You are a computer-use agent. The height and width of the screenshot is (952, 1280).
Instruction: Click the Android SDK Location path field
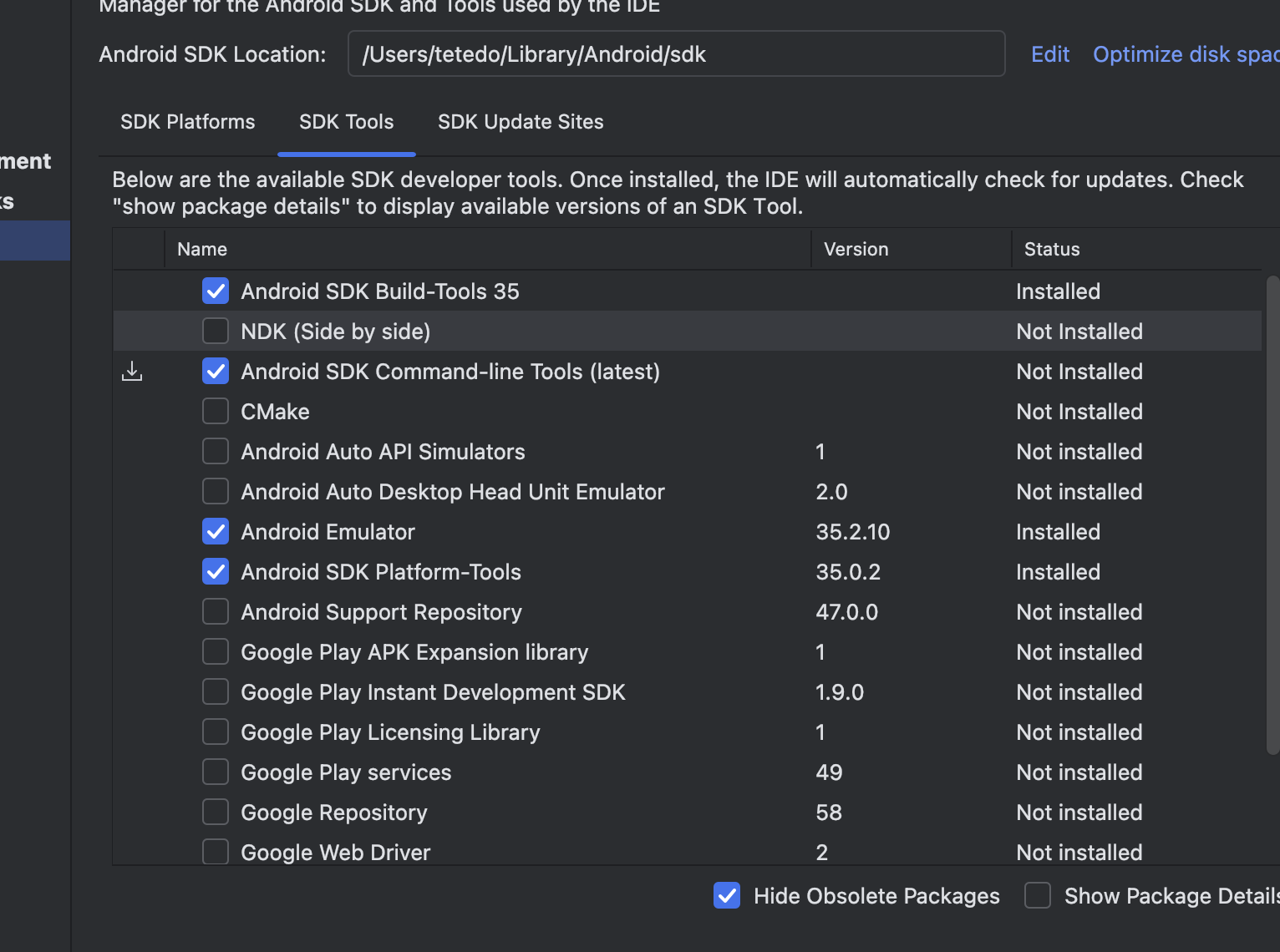click(676, 54)
